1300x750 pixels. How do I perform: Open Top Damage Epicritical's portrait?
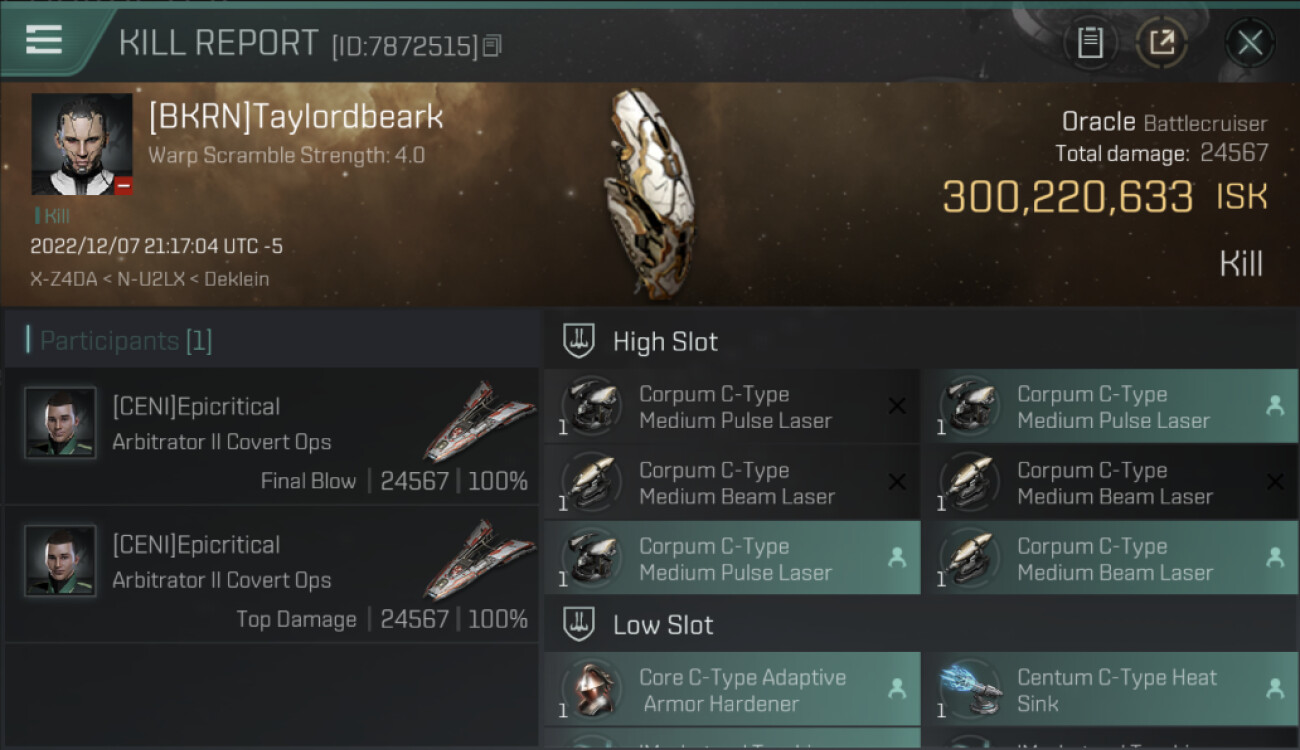point(61,561)
